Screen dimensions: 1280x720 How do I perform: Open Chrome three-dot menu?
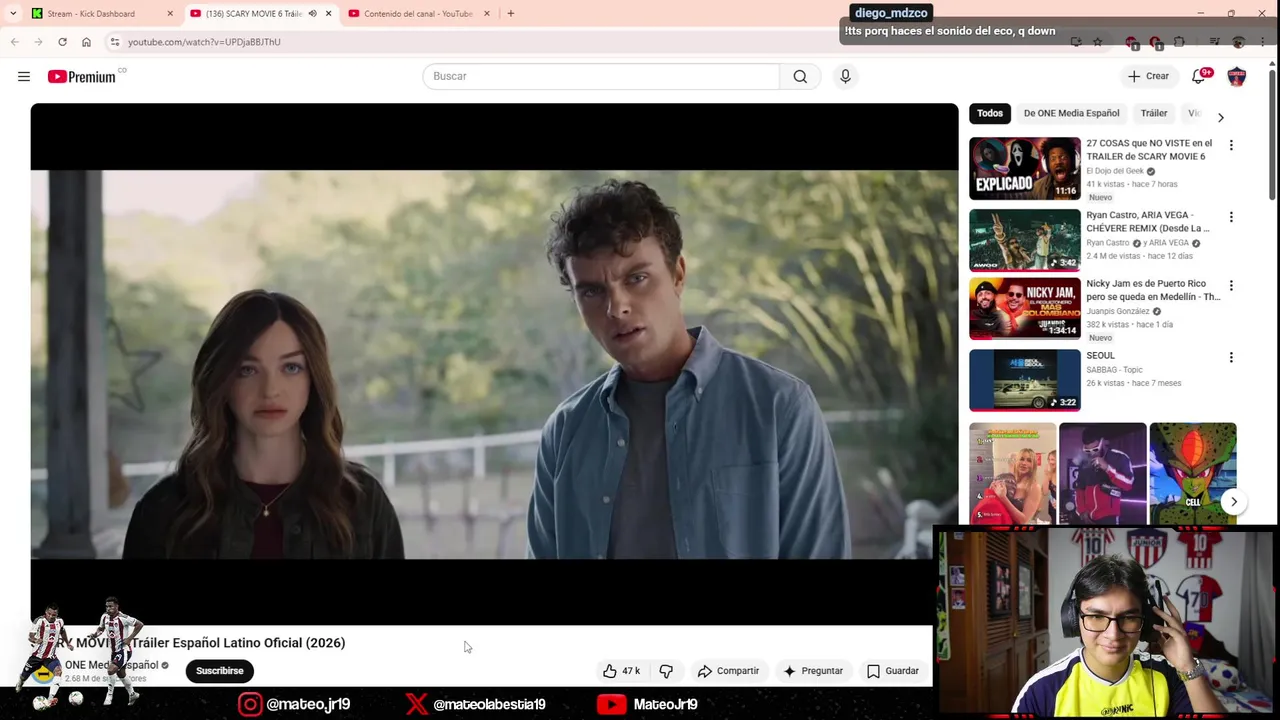coord(1262,42)
